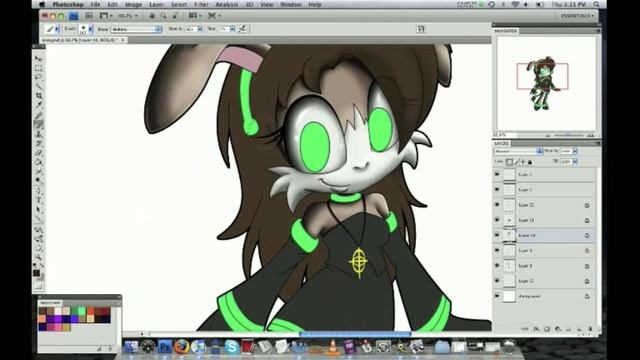Open the brush Flow arrow in options bar
Image resolution: width=640 pixels, height=360 pixels.
pyautogui.click(x=232, y=29)
